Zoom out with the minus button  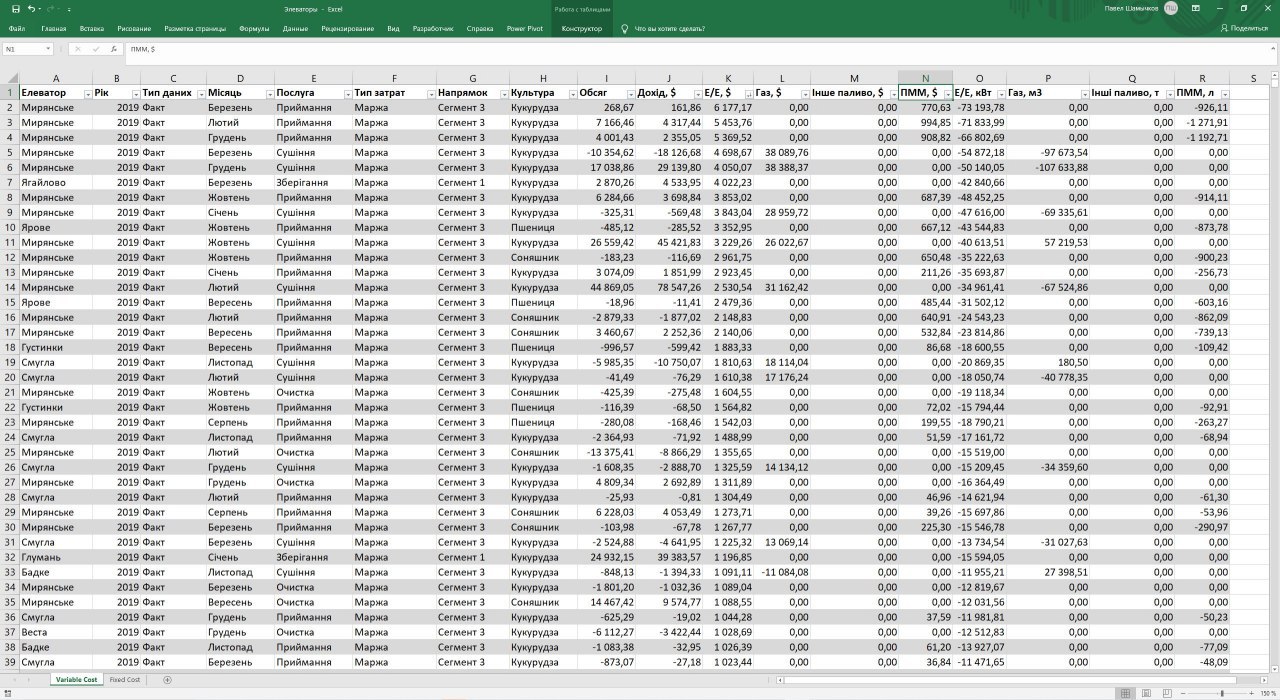click(1184, 692)
